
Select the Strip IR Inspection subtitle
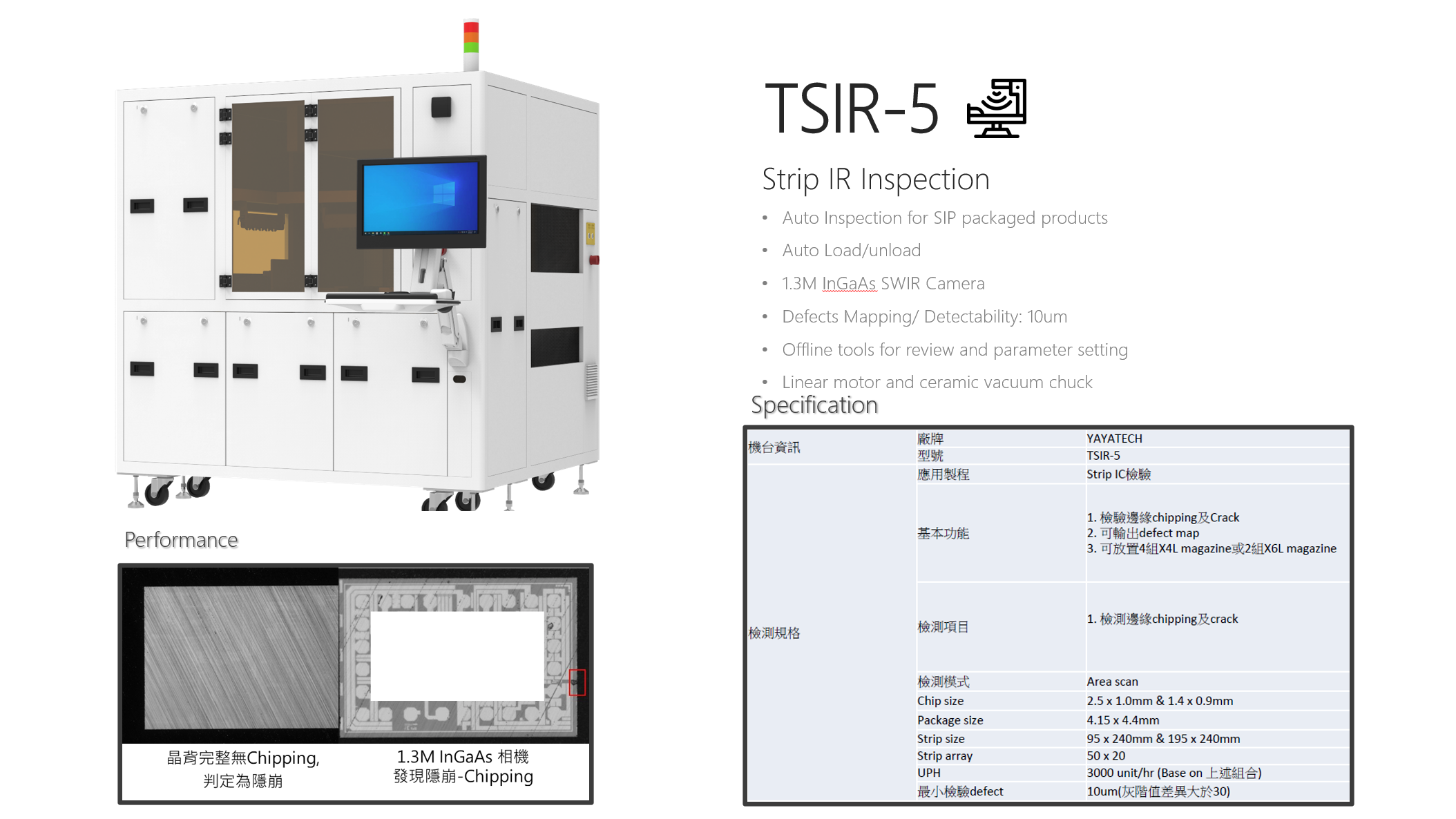[x=876, y=180]
